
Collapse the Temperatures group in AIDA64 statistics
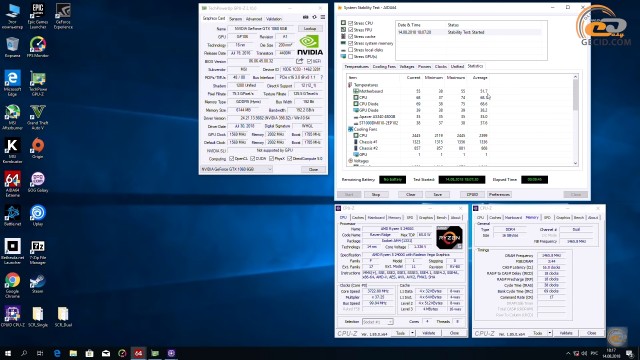350,85
